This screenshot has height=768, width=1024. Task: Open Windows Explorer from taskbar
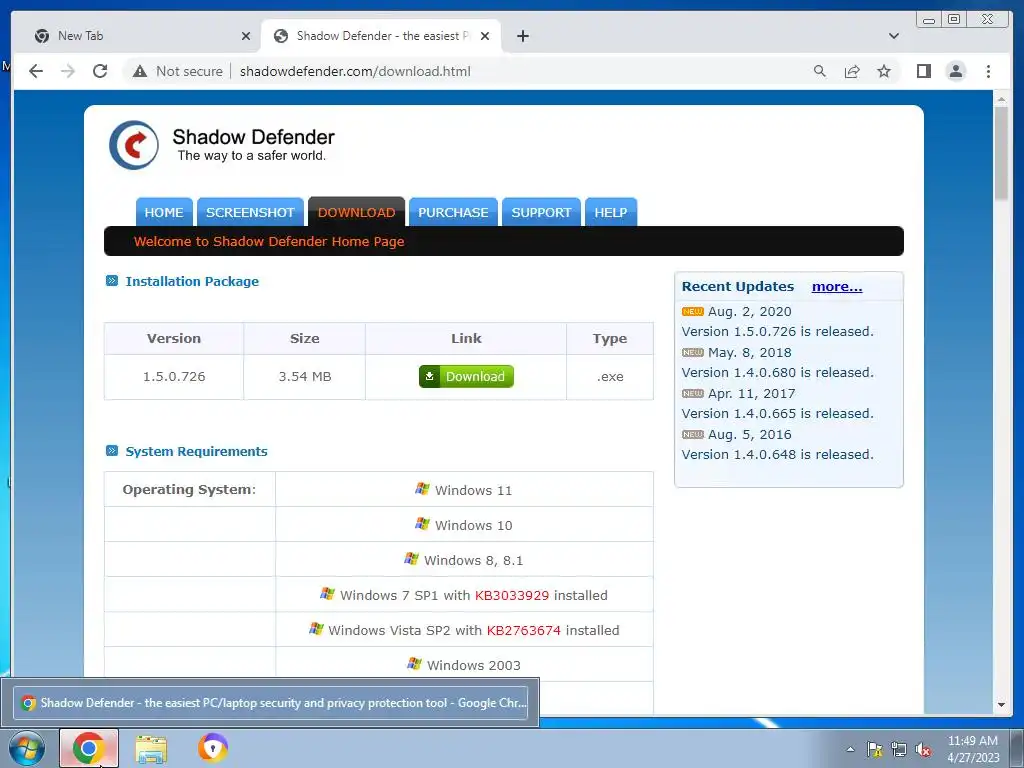(x=151, y=748)
